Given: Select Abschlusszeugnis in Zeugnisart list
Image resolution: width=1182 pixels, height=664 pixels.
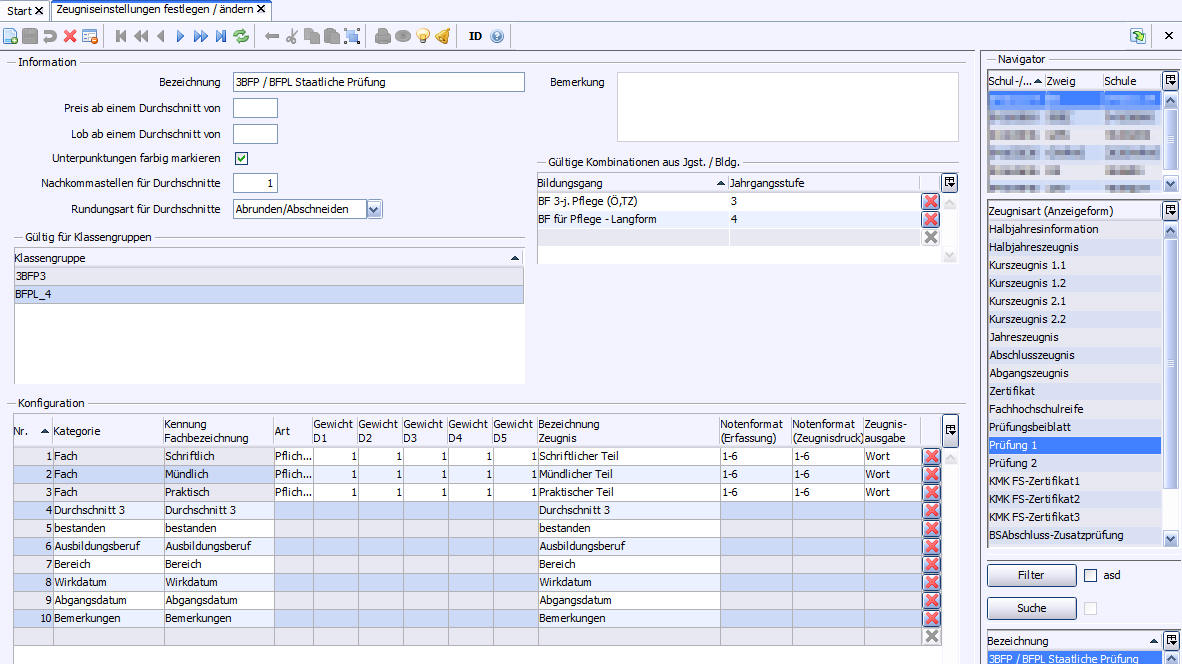Looking at the screenshot, I should [x=1074, y=355].
